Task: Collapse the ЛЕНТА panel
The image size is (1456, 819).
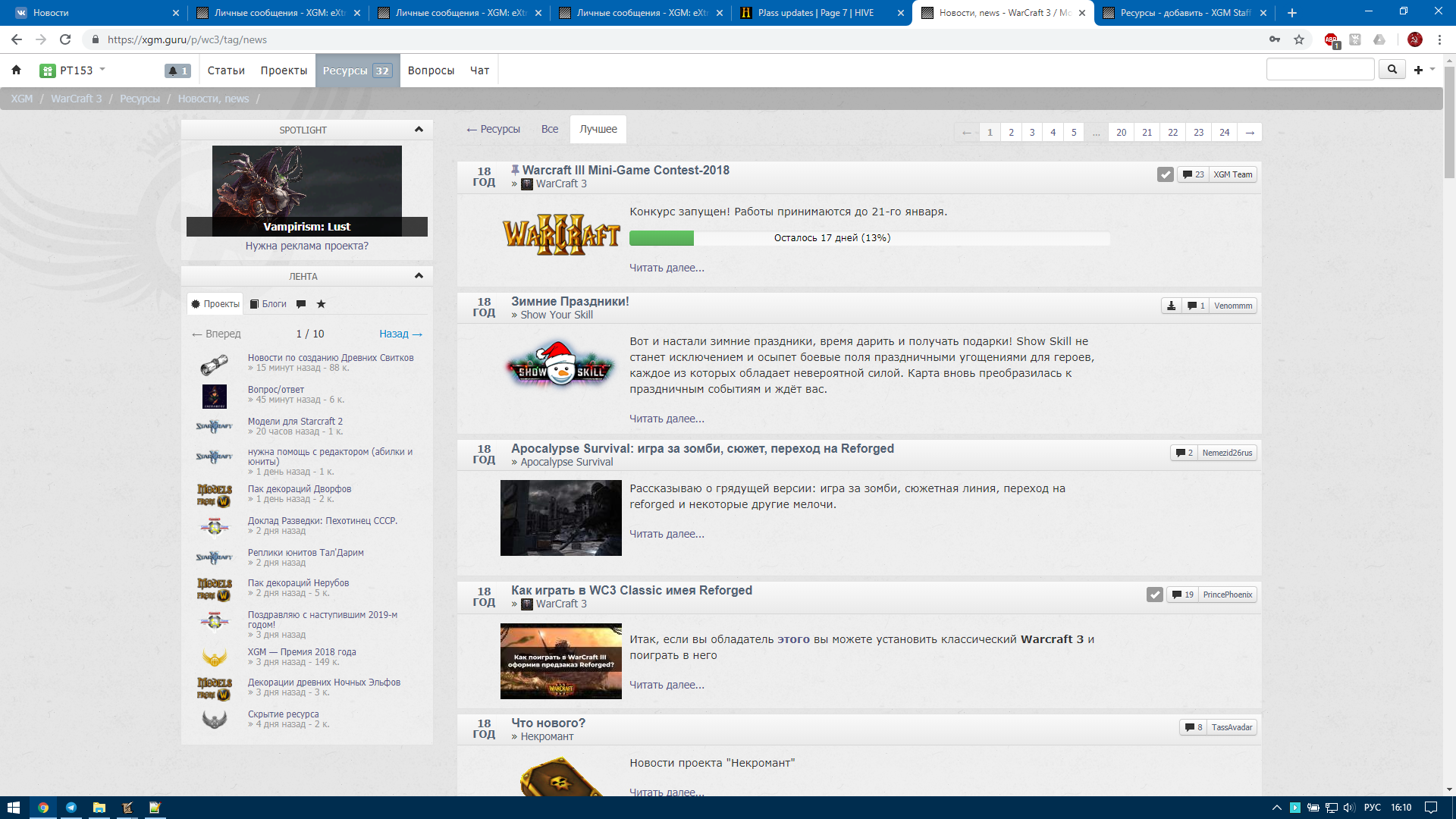Action: pyautogui.click(x=419, y=276)
